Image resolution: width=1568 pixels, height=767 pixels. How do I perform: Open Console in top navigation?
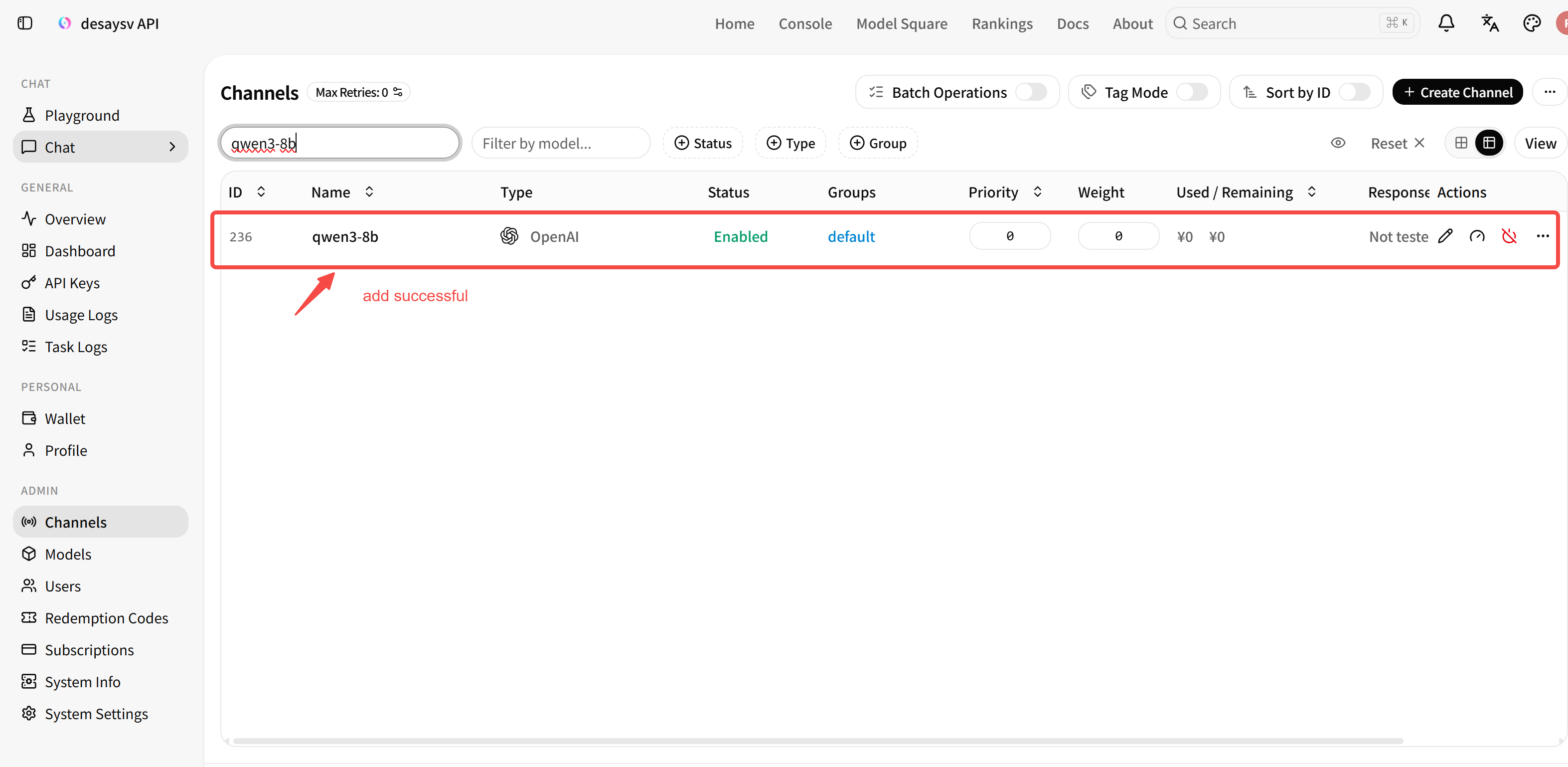805,23
